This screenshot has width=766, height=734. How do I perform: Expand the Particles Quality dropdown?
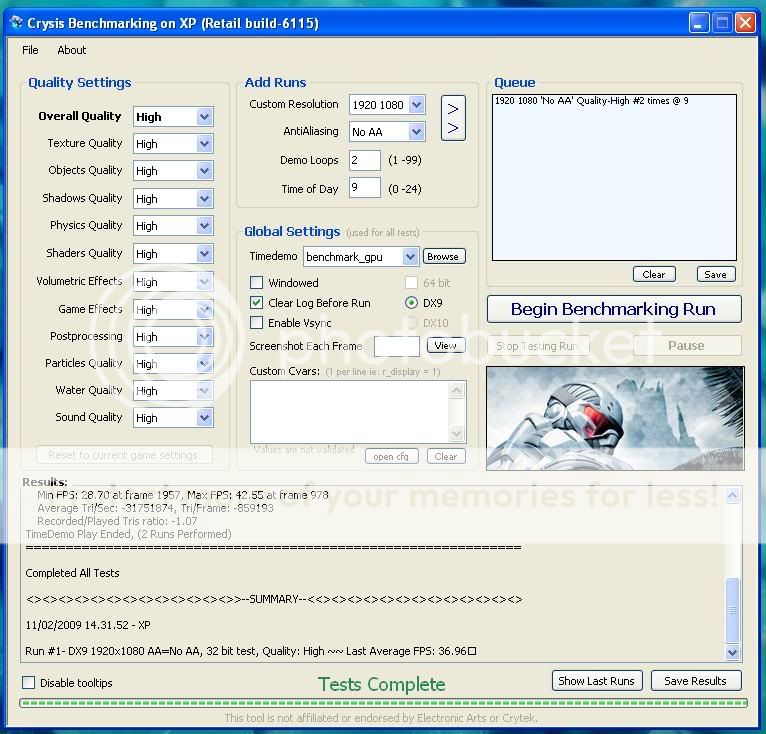pos(205,364)
